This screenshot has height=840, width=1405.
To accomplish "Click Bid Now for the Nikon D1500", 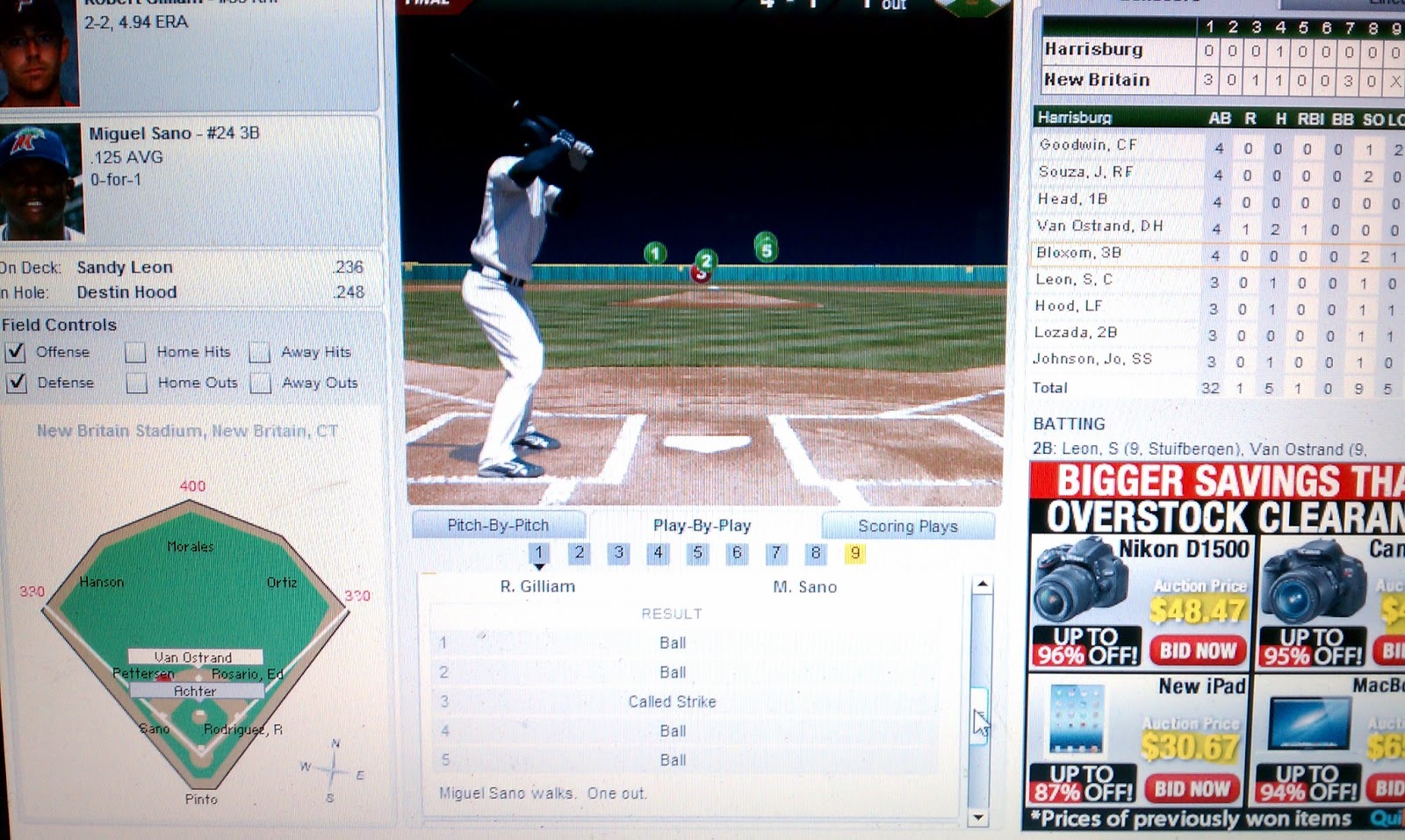I will pos(1198,651).
